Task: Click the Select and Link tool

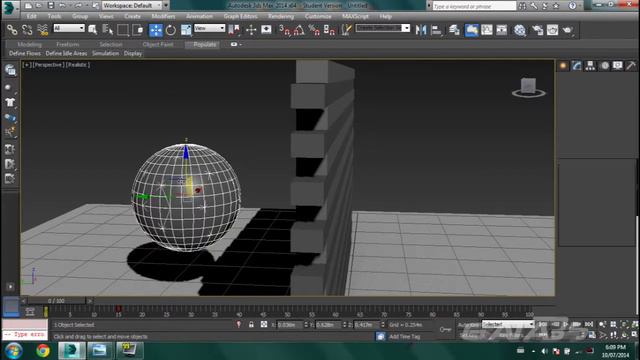Action: coord(12,30)
